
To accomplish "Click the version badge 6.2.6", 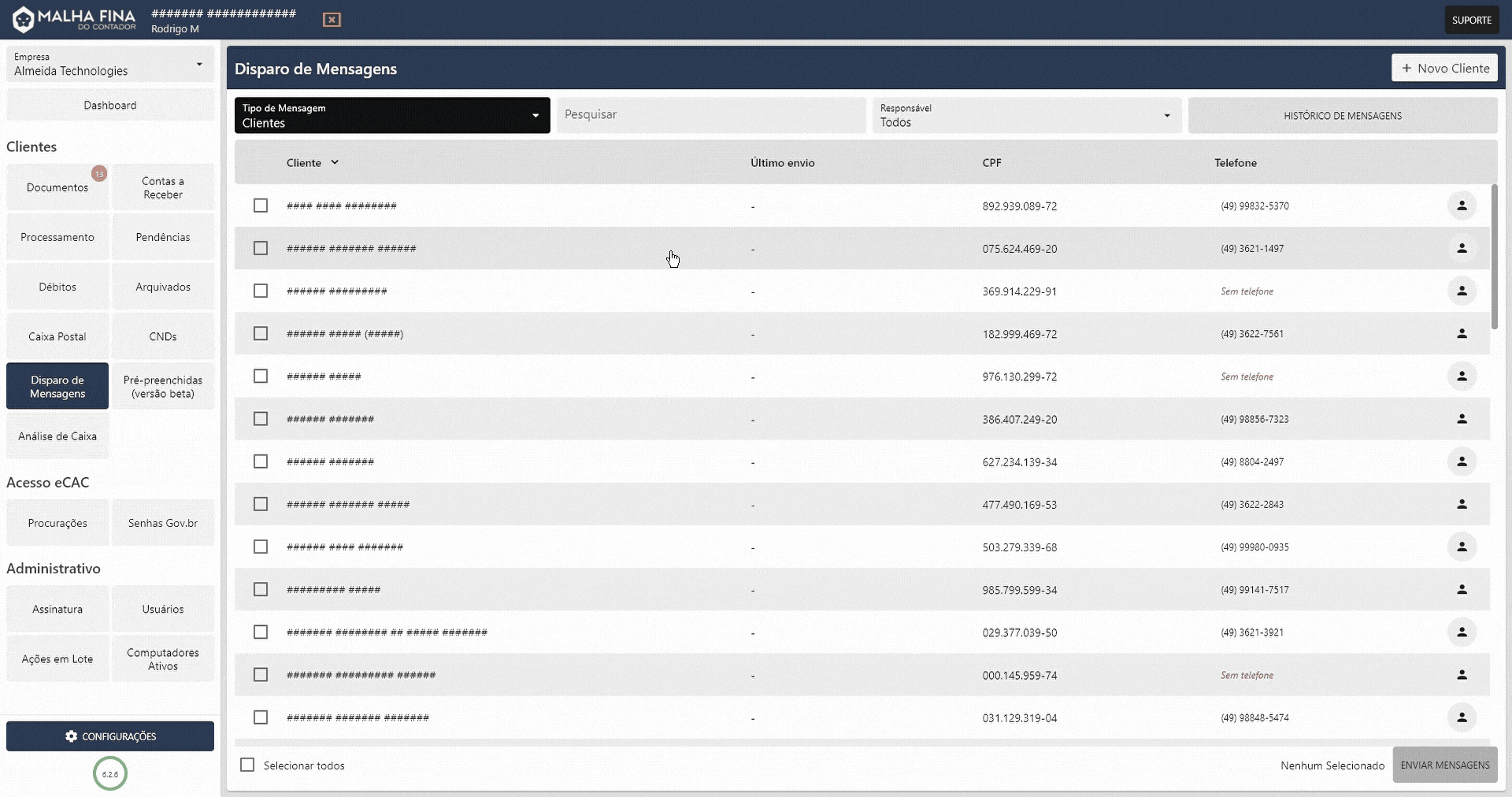I will (109, 773).
